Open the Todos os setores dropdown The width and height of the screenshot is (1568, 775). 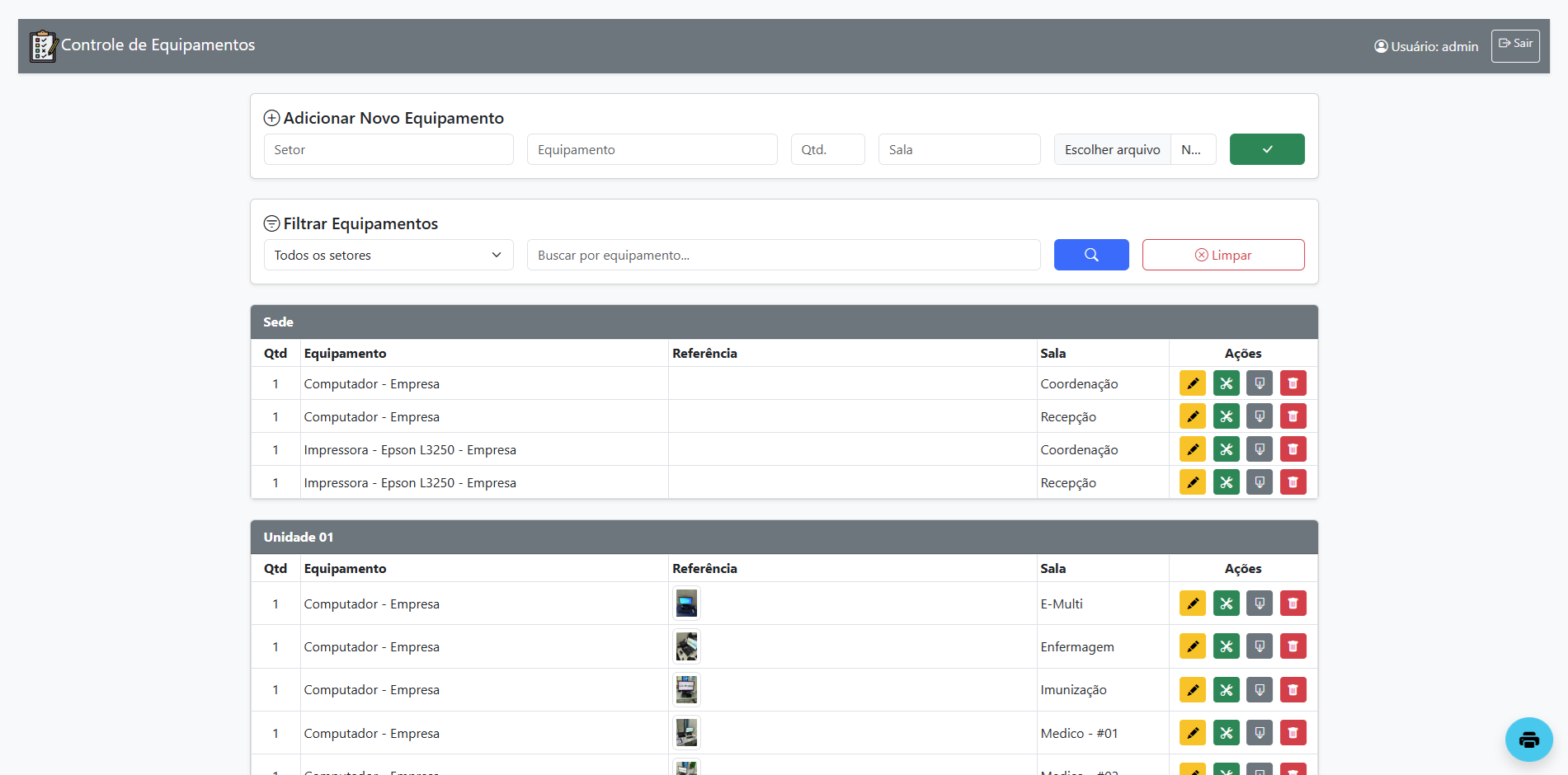click(x=388, y=255)
